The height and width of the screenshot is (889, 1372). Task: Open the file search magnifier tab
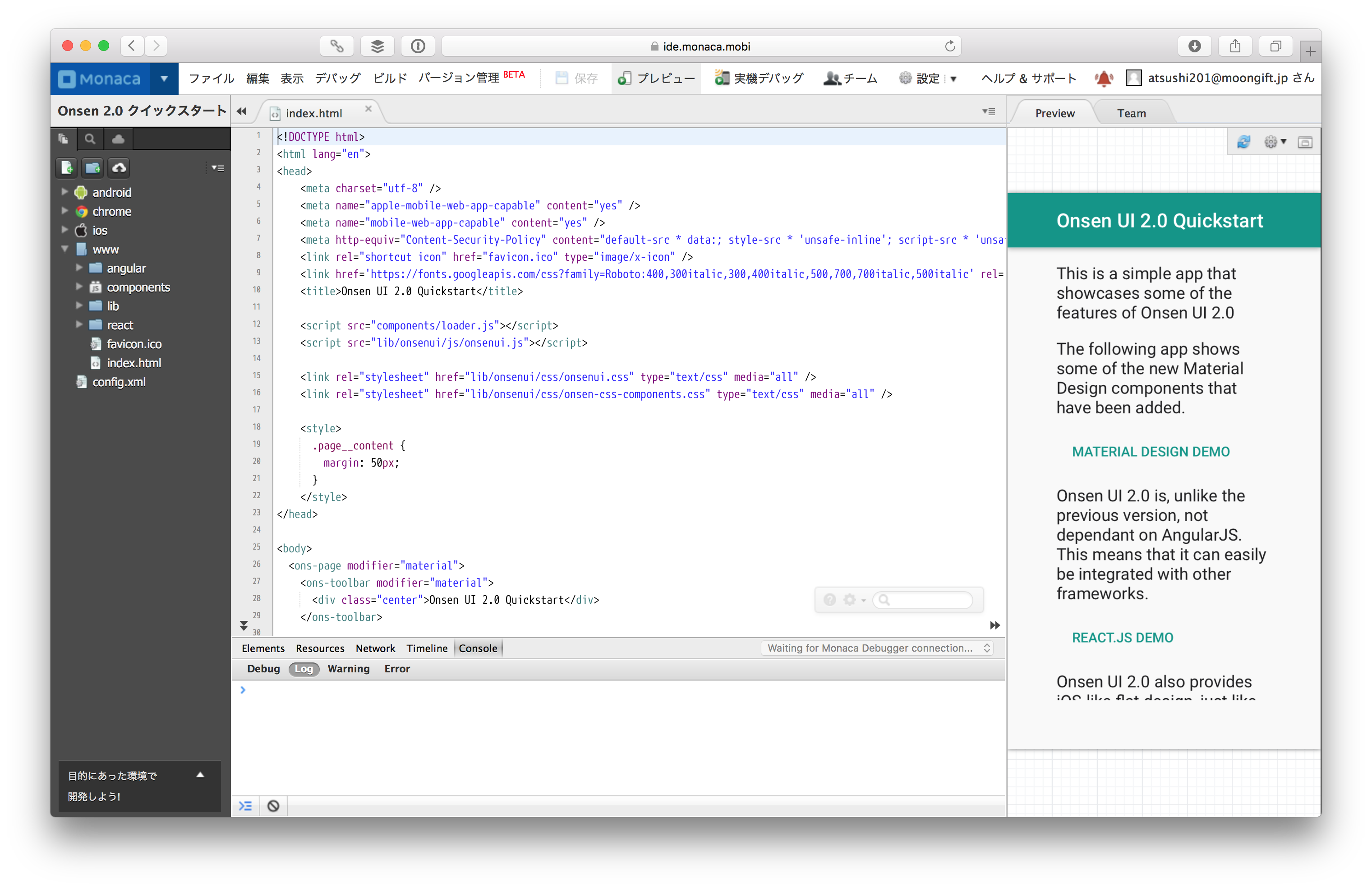(90, 139)
